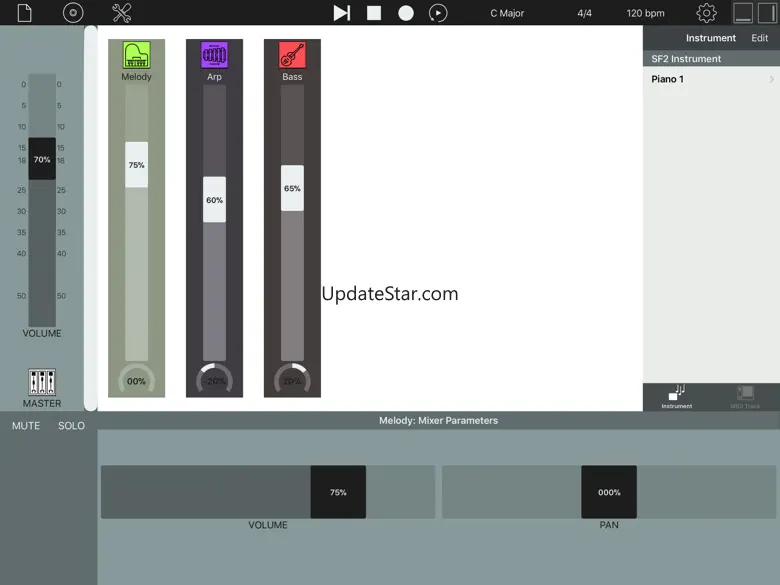Toggle the SOLO button
This screenshot has height=585, width=780.
click(x=71, y=426)
